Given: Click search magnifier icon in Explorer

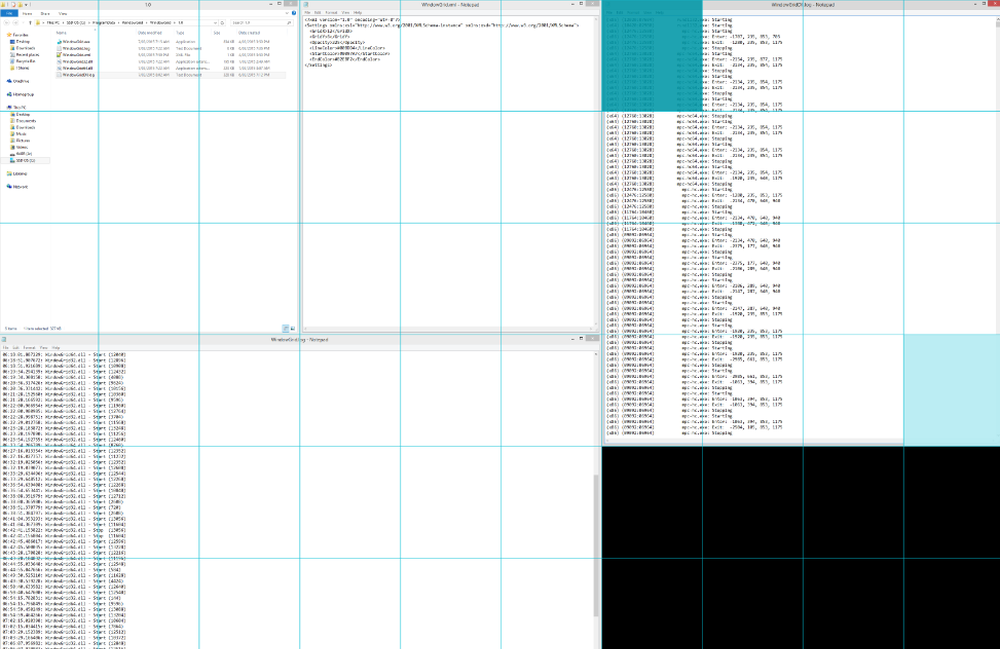Looking at the screenshot, I should click(289, 23).
